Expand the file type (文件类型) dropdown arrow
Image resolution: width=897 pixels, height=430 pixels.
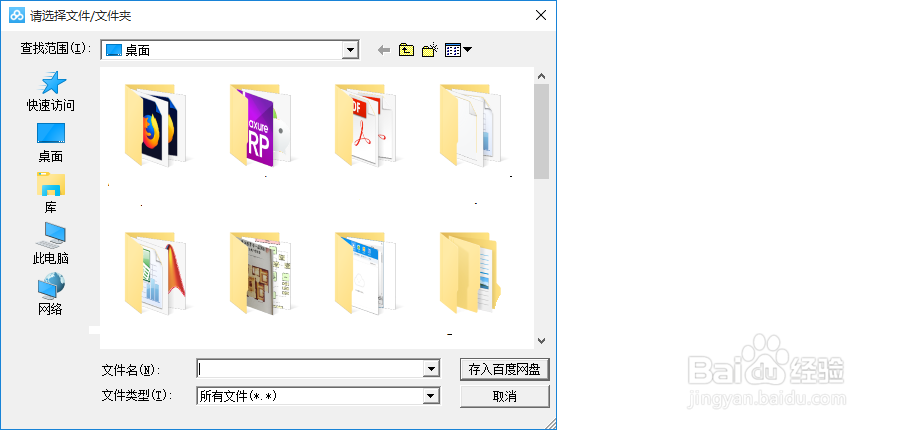(x=431, y=396)
